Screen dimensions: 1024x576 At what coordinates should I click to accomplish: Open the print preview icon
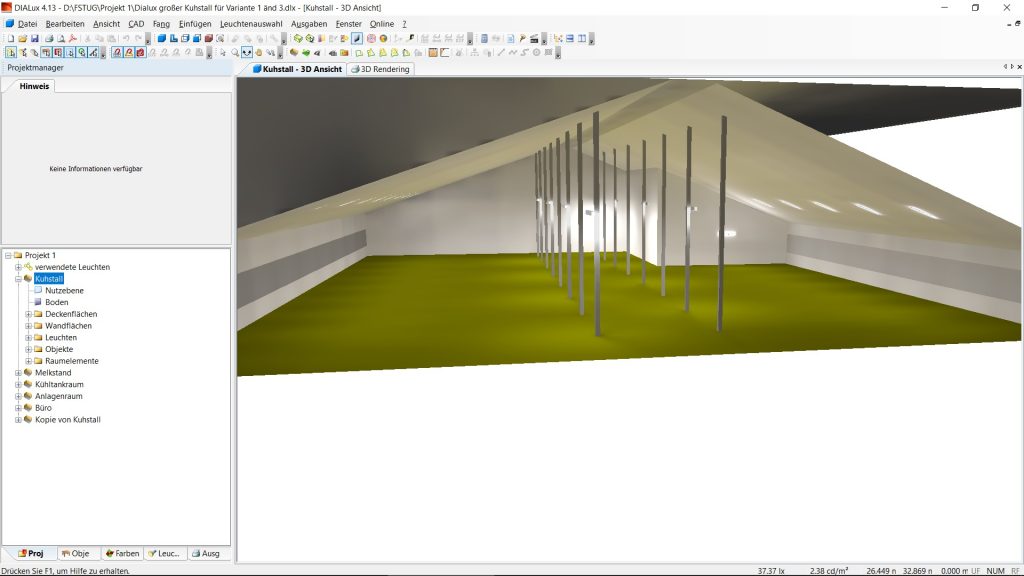(61, 39)
